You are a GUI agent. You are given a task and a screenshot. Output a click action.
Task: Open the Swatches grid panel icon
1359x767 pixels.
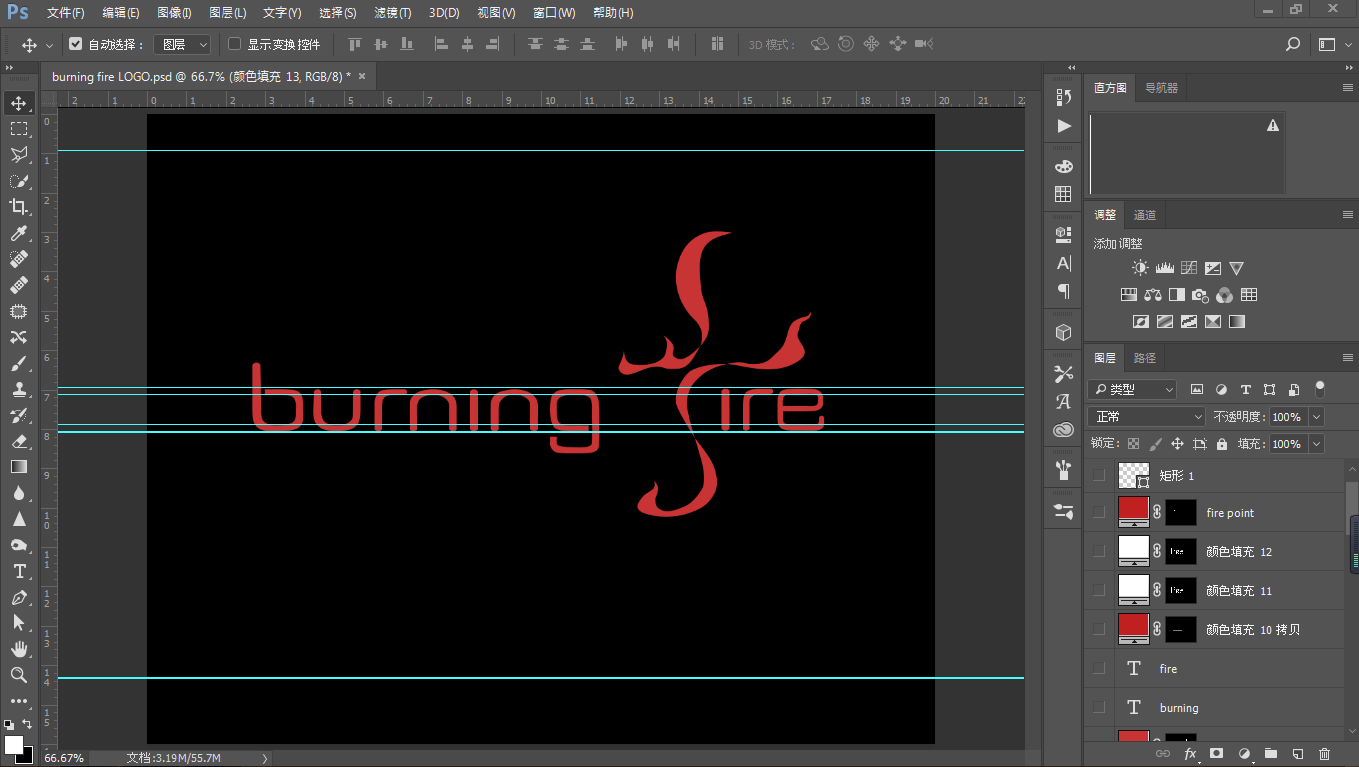point(1063,194)
